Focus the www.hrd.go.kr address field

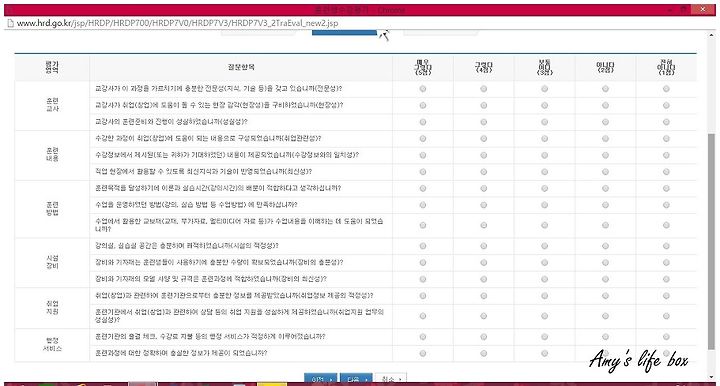pos(177,23)
